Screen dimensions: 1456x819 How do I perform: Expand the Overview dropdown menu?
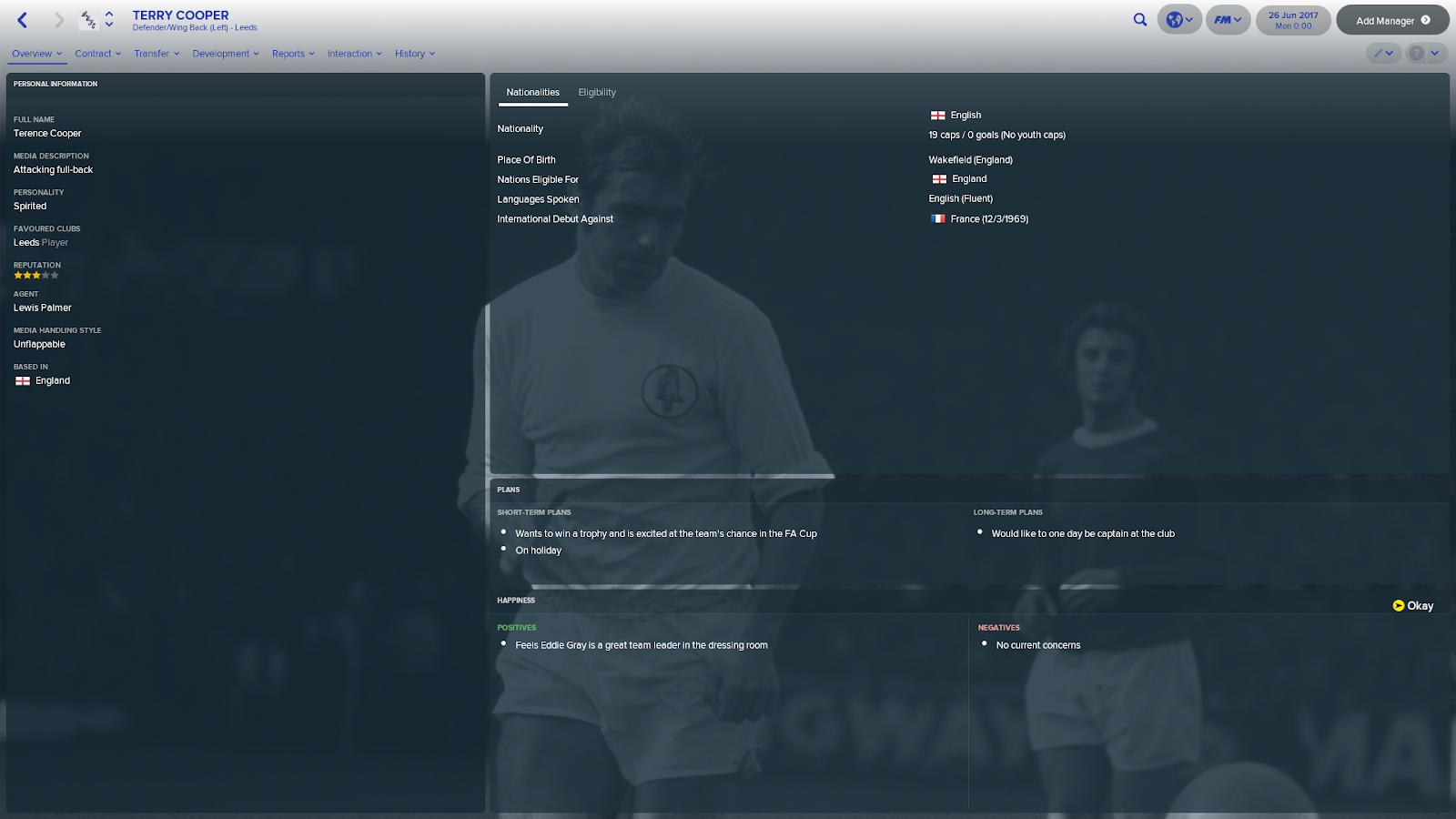(x=36, y=54)
